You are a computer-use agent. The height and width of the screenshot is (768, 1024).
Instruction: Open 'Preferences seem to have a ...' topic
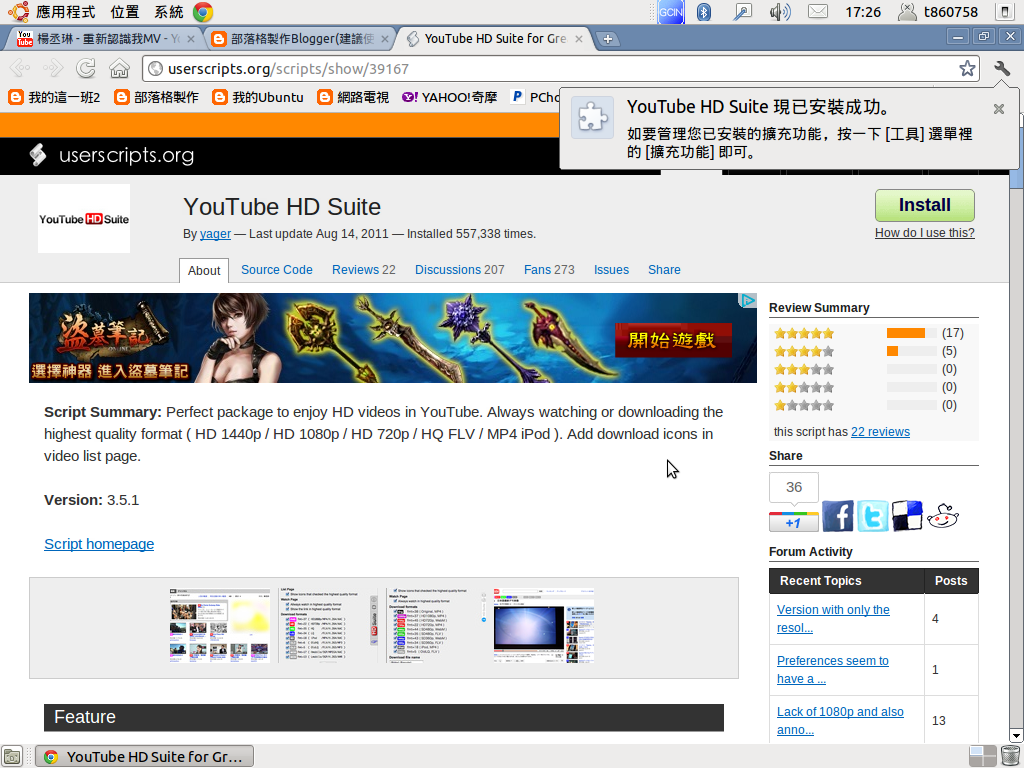(x=833, y=669)
